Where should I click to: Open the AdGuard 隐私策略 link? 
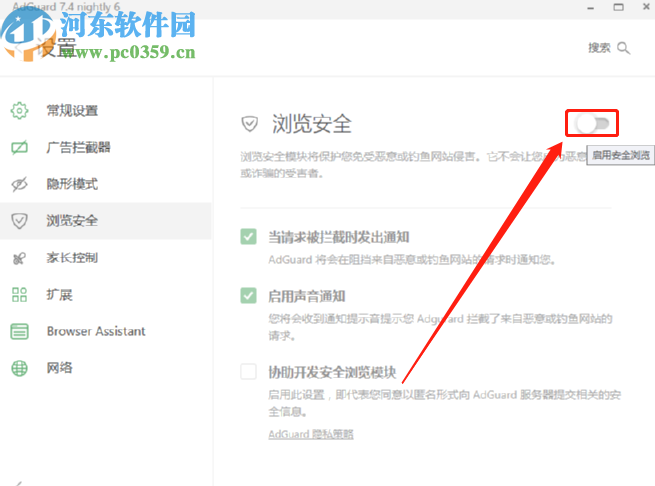311,434
